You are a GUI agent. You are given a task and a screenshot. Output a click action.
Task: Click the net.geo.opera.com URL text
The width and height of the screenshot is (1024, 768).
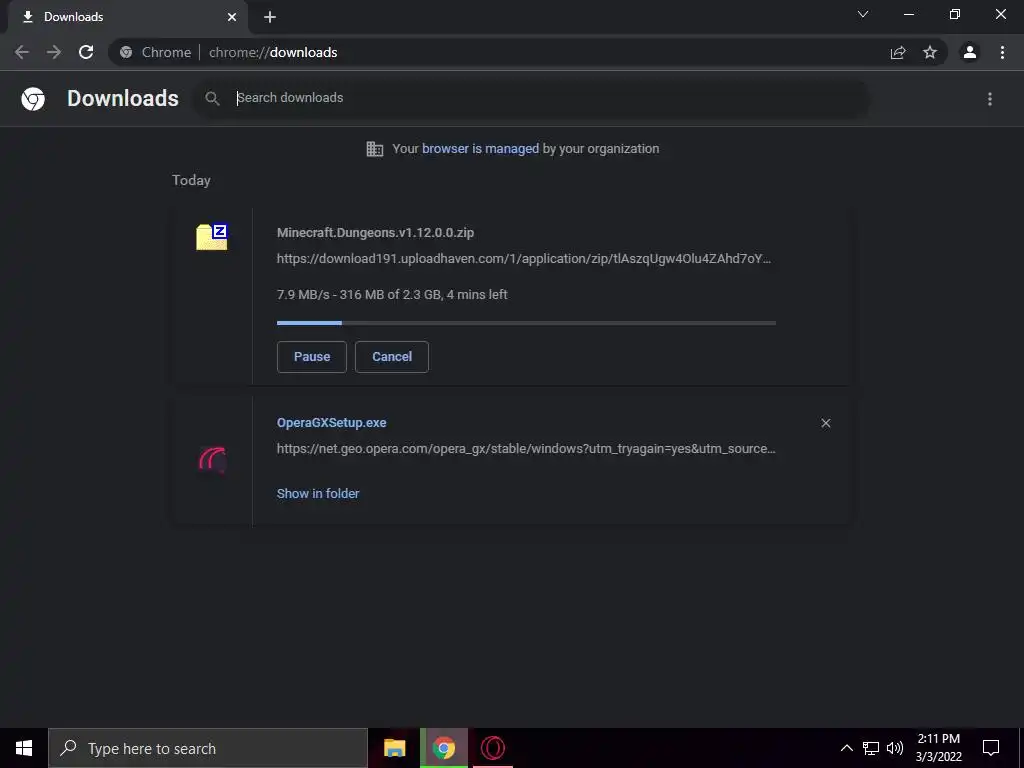[x=526, y=449]
